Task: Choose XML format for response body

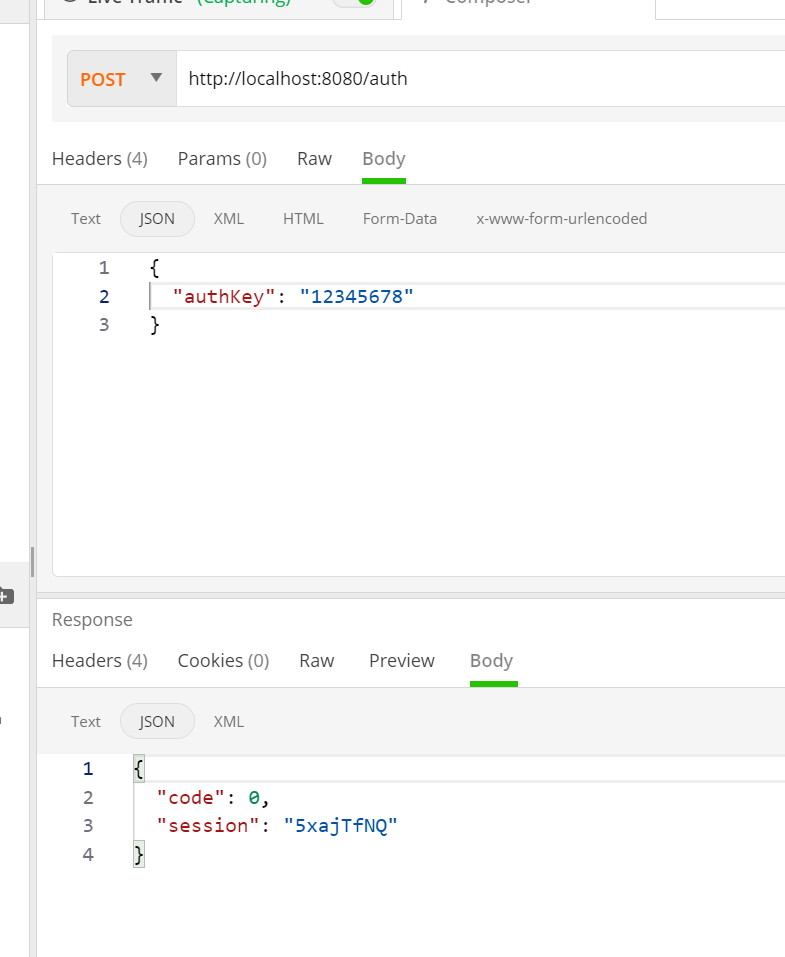Action: coord(229,721)
